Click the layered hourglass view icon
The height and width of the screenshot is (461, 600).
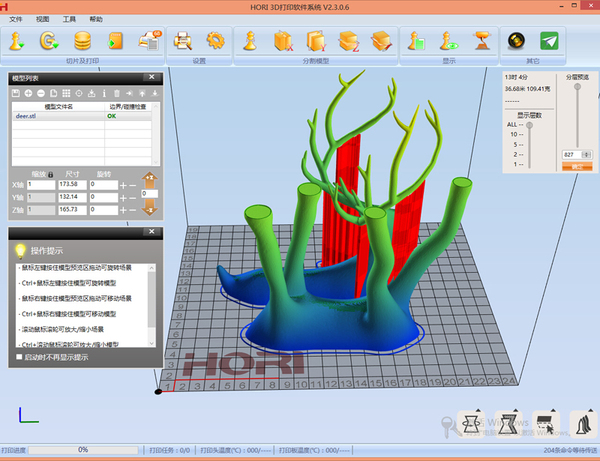(509, 425)
